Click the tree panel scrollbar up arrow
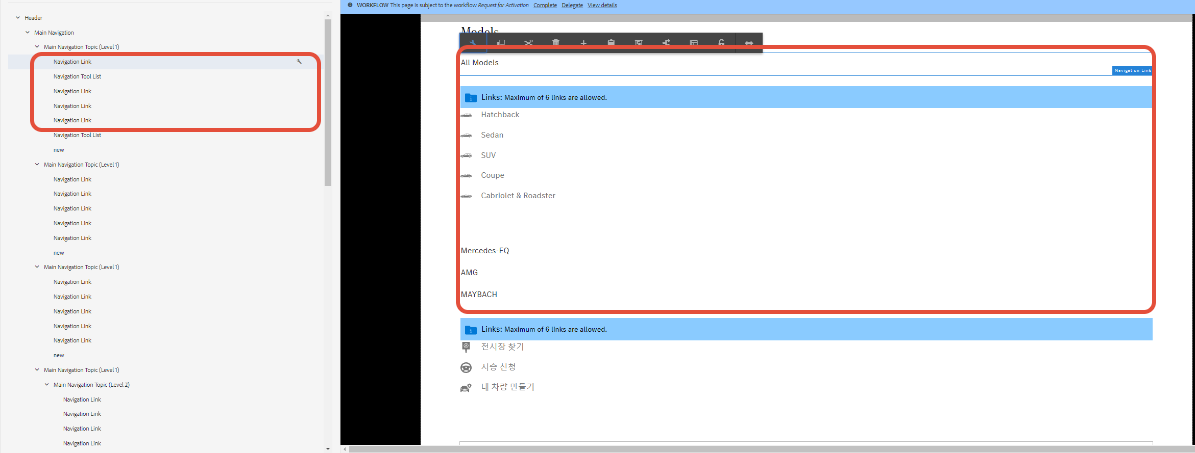This screenshot has width=1195, height=453. point(328,14)
